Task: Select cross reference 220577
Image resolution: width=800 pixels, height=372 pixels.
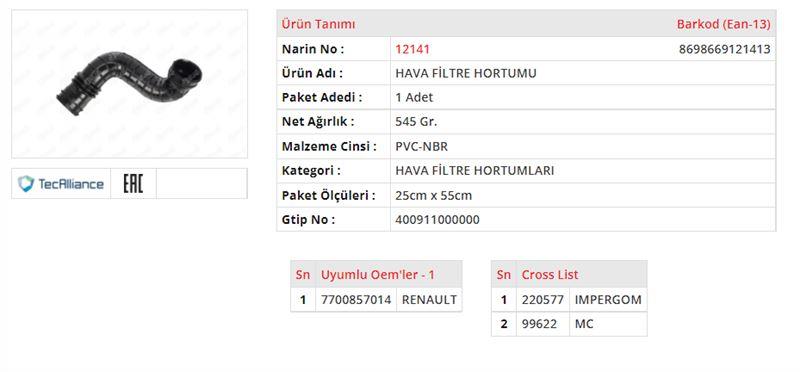Action: [542, 300]
